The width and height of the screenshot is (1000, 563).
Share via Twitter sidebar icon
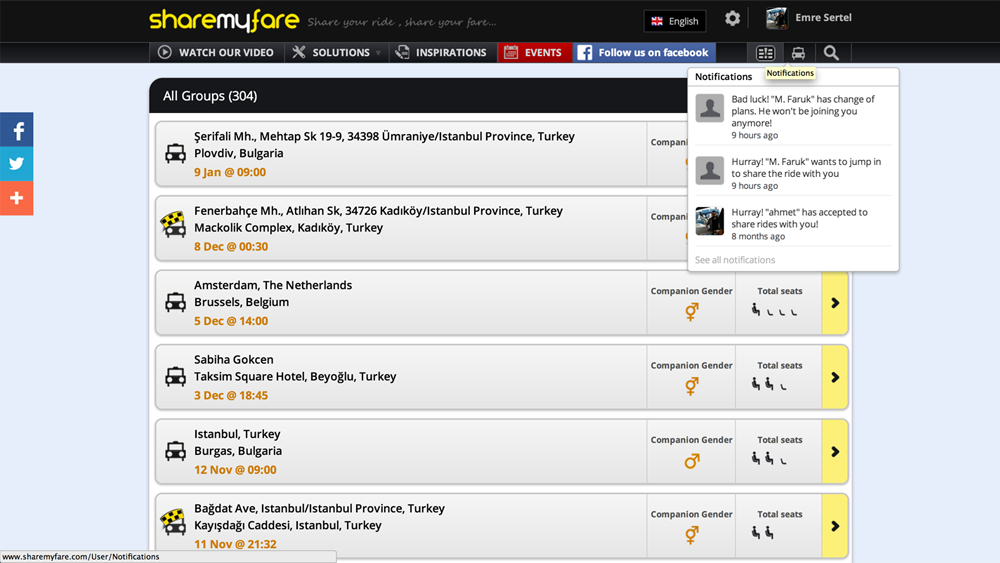tap(17, 164)
